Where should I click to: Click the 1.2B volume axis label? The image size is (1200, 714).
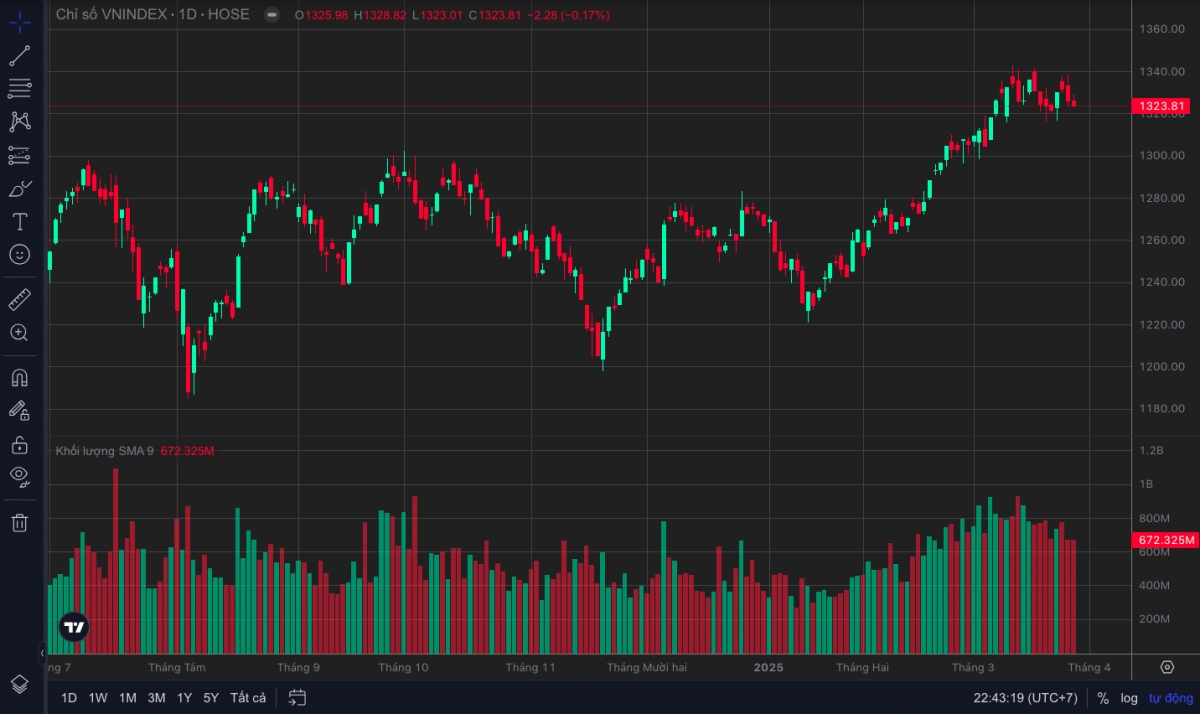(1152, 451)
